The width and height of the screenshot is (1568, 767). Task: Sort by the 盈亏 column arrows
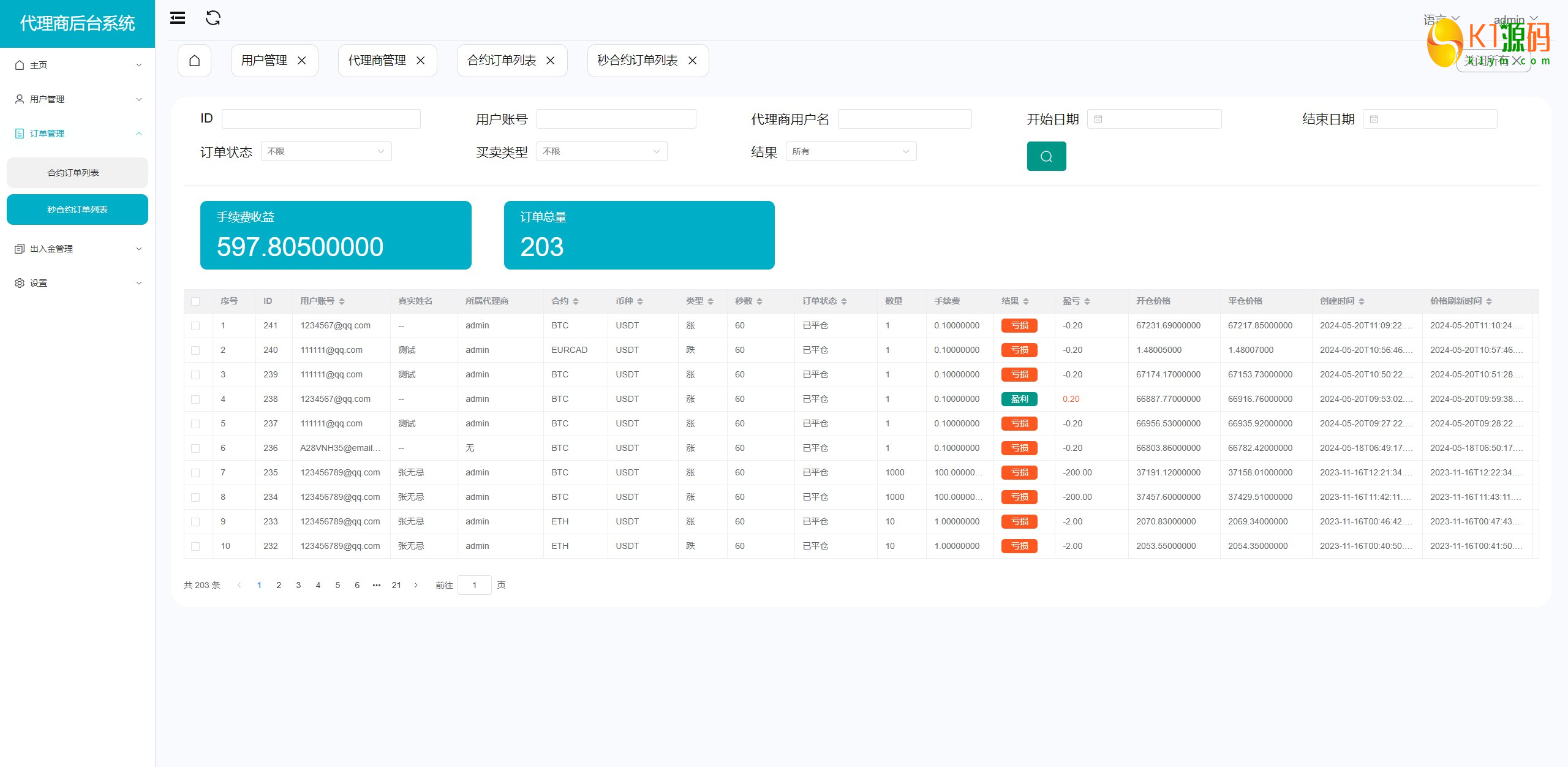click(1087, 301)
